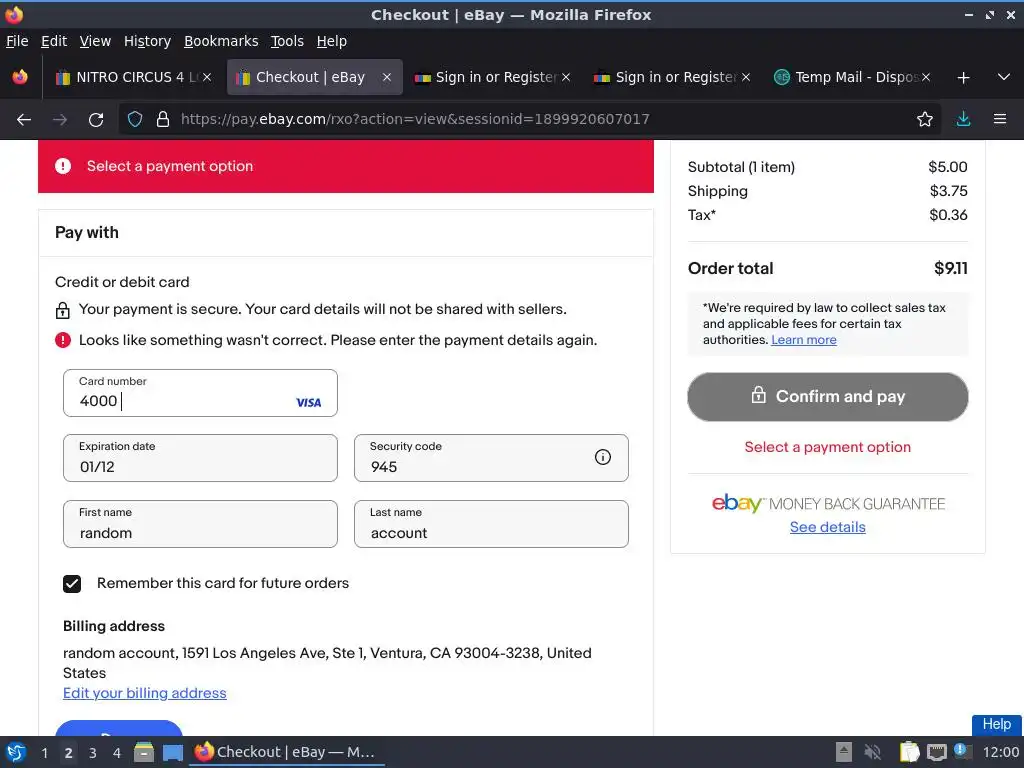Switch to first Sign in or Register tab
The image size is (1024, 768).
(493, 77)
